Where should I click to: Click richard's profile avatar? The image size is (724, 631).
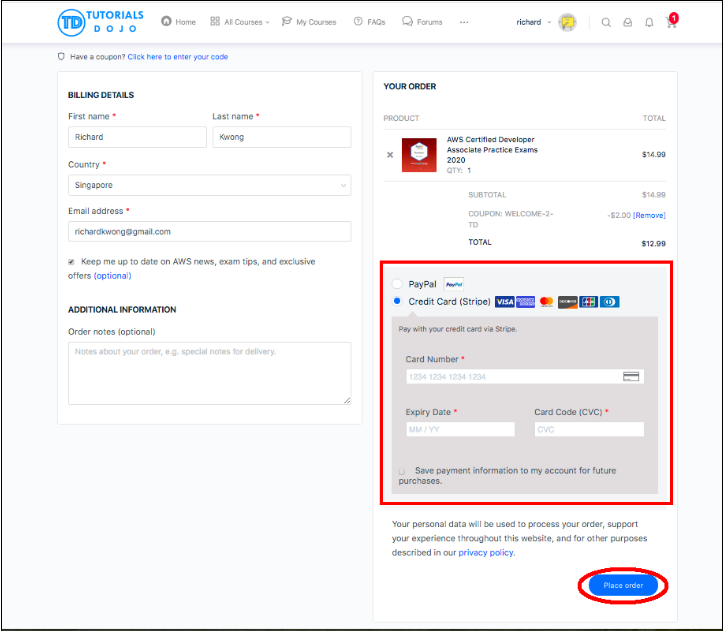(567, 22)
